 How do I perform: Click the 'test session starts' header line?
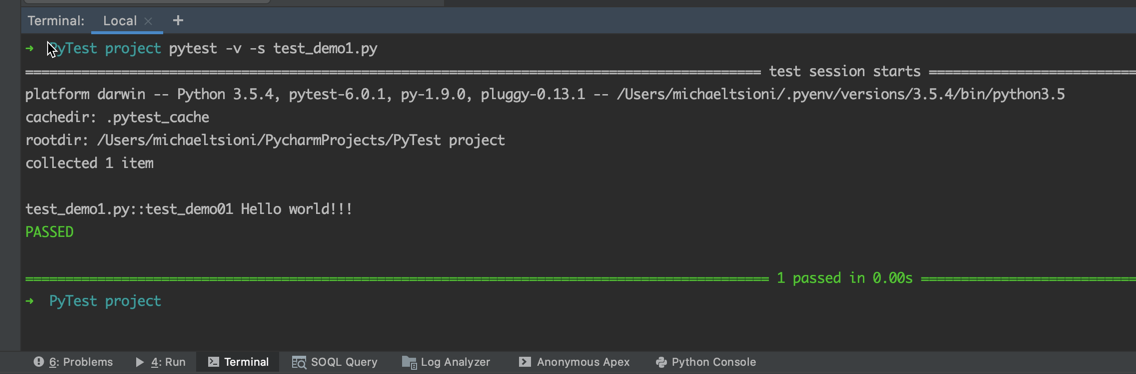(x=844, y=72)
